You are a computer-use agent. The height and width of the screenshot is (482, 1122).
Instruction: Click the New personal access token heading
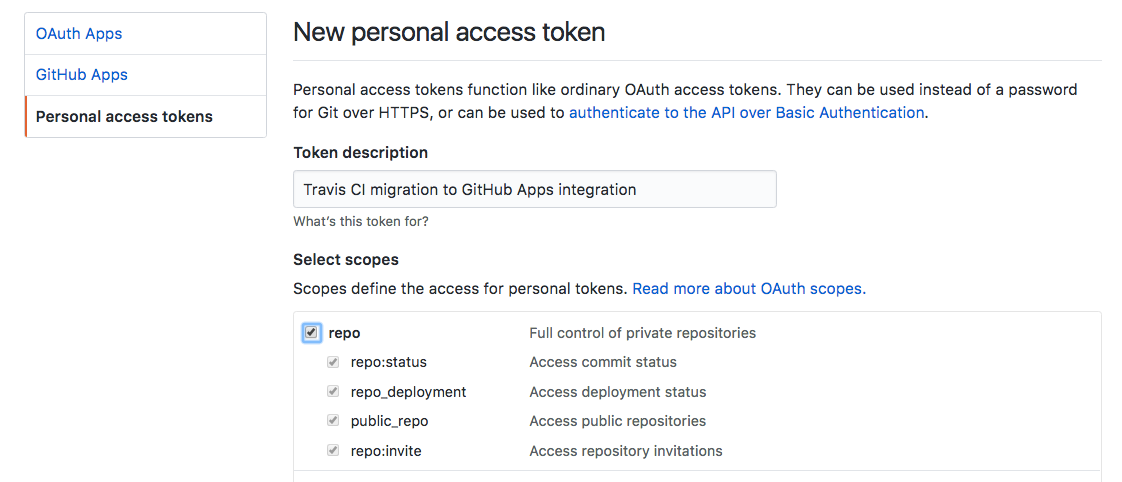(x=449, y=32)
